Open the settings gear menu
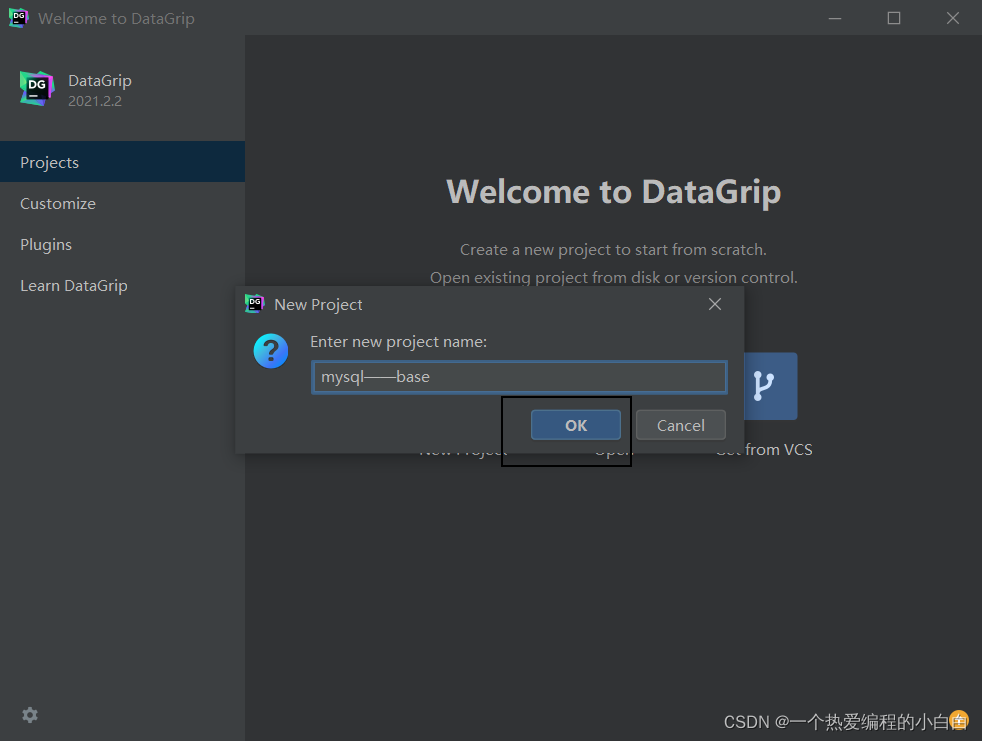This screenshot has width=982, height=741. 30,715
